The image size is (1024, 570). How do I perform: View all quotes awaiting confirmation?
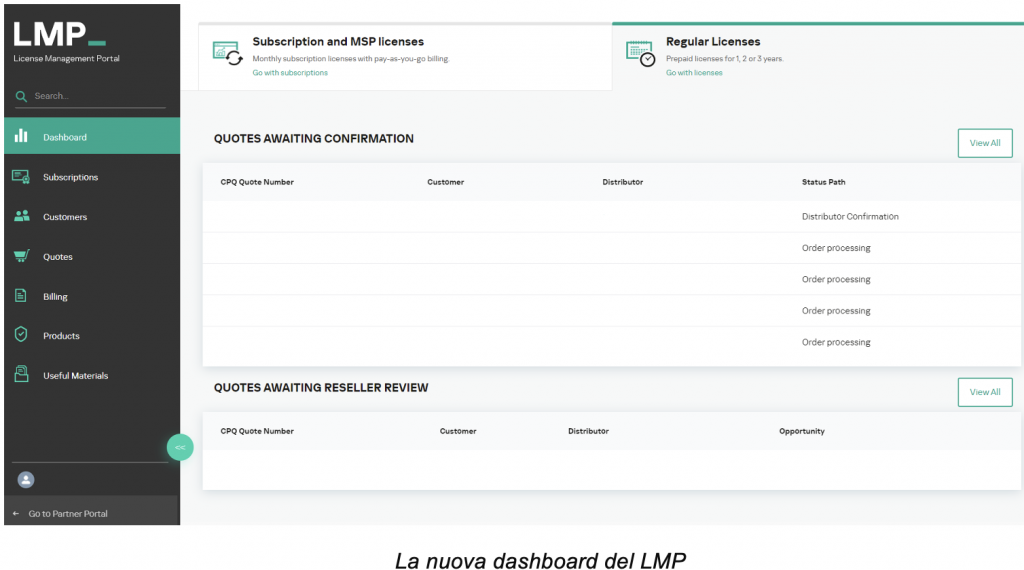984,143
